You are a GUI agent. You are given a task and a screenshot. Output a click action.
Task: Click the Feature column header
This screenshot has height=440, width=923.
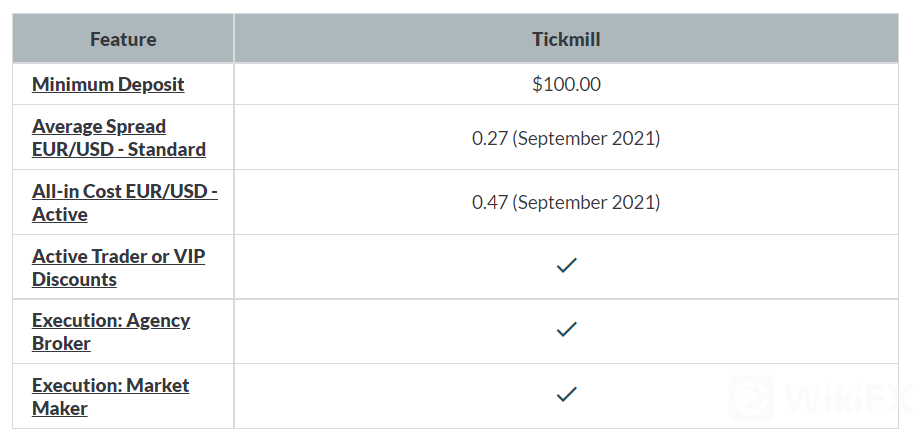123,40
